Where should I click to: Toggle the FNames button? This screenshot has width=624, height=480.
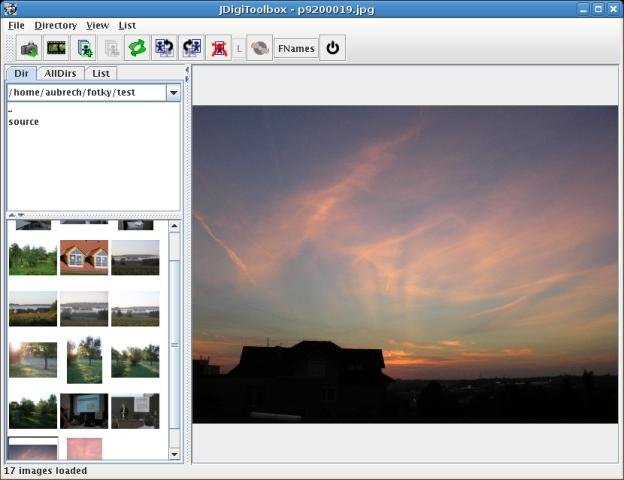(x=296, y=48)
